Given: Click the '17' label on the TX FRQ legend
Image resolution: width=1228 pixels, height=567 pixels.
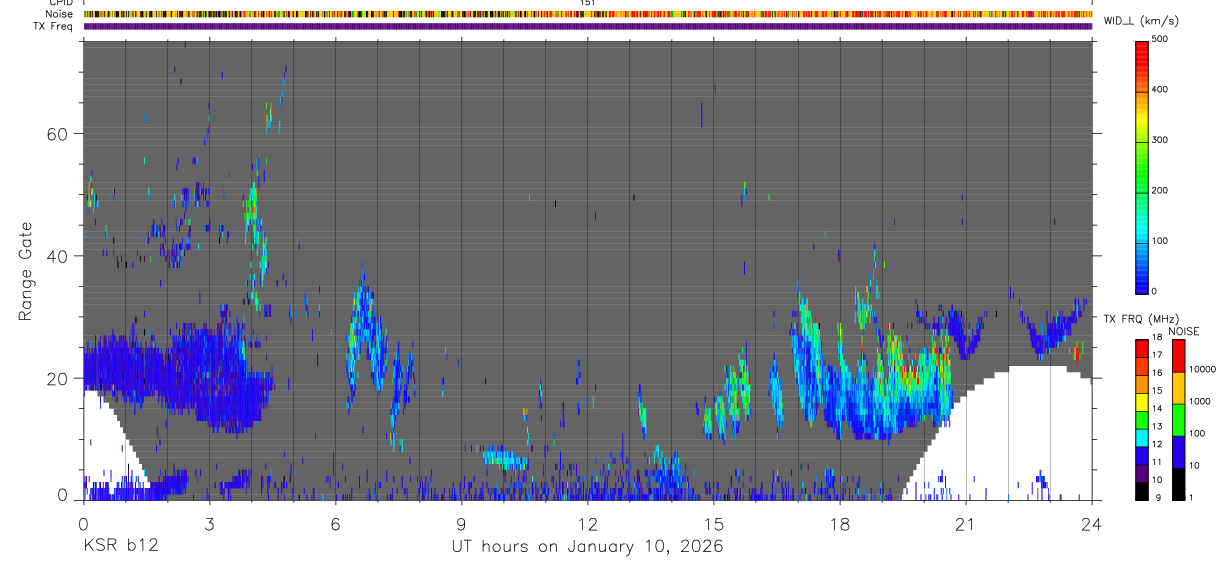Looking at the screenshot, I should point(1157,355).
